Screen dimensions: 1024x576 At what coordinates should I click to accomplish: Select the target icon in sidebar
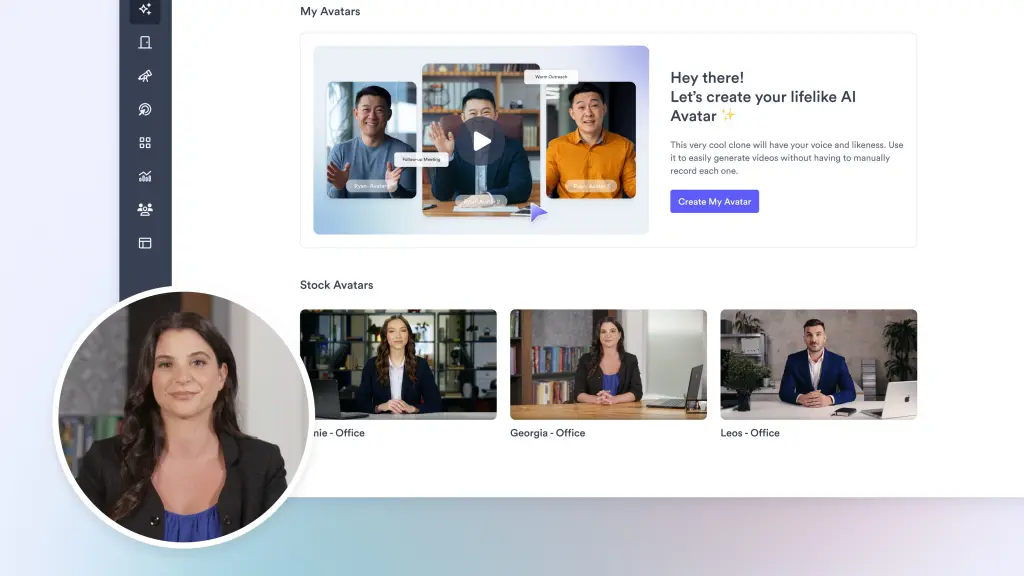[145, 110]
